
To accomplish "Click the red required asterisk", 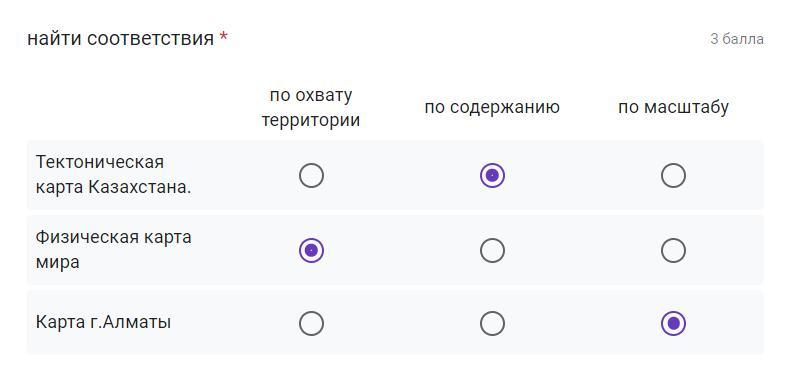I will (223, 37).
